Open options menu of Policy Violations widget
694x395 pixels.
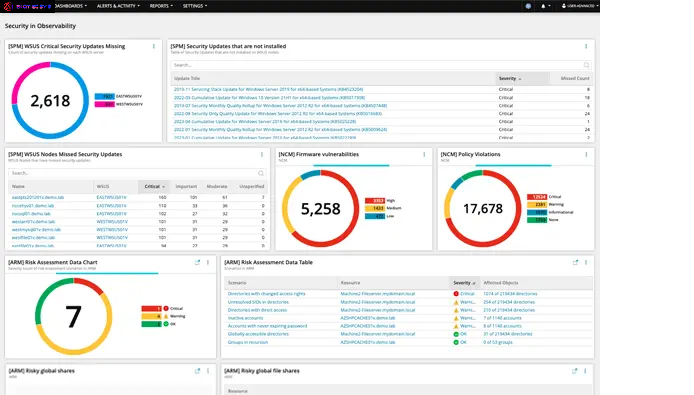(586, 155)
